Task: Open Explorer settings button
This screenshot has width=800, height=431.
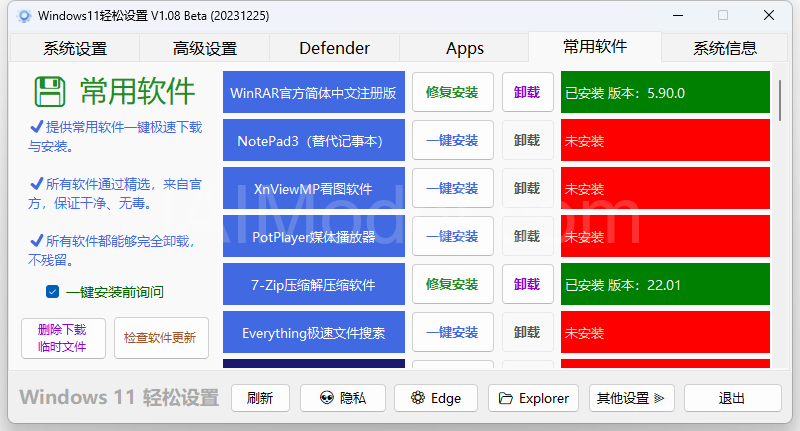Action: point(533,398)
